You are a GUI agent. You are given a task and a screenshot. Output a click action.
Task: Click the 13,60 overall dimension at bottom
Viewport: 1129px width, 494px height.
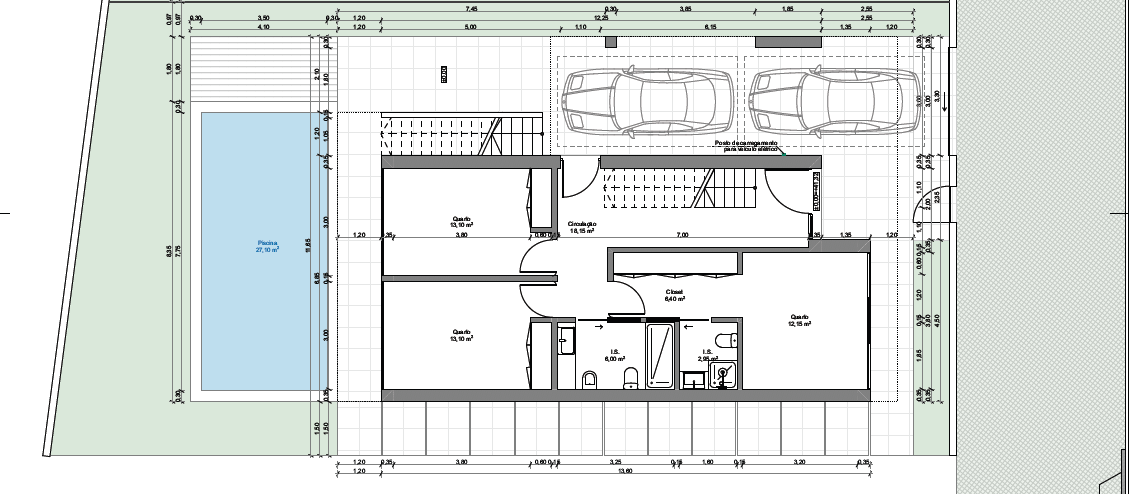[625, 471]
